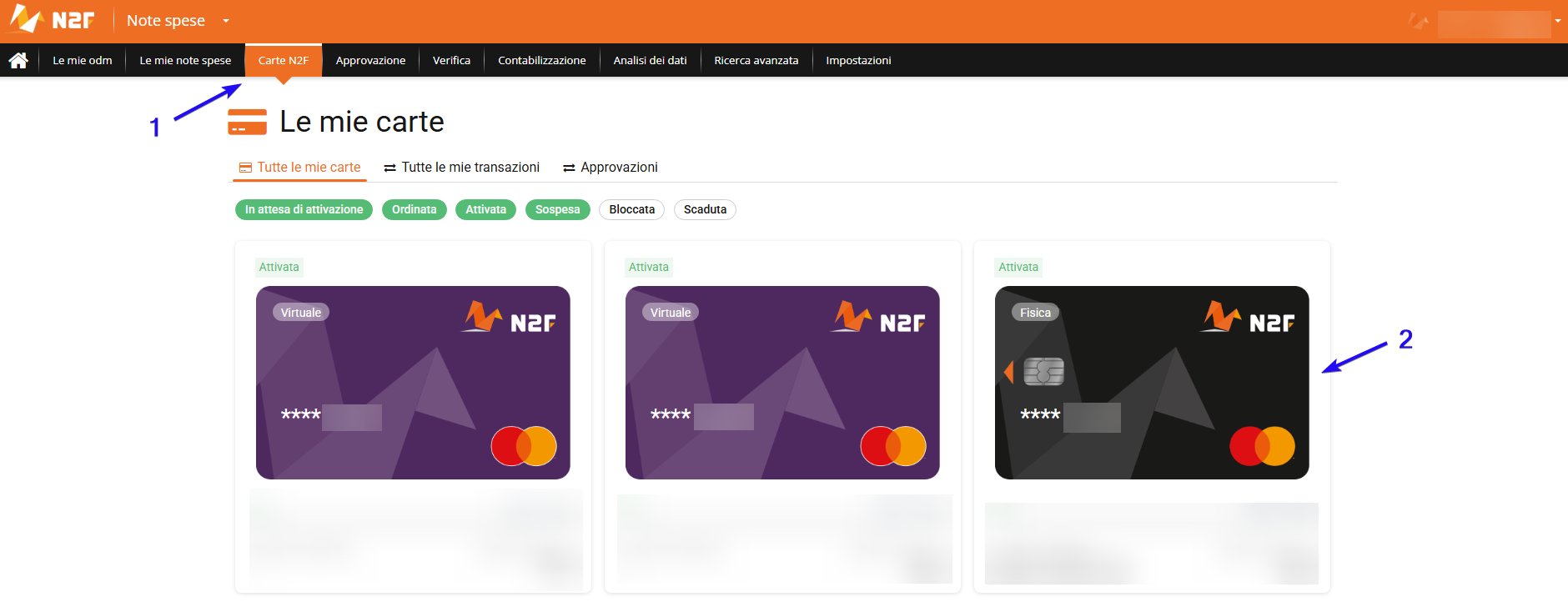Click the chip icon on the Fisica card

(x=1043, y=371)
